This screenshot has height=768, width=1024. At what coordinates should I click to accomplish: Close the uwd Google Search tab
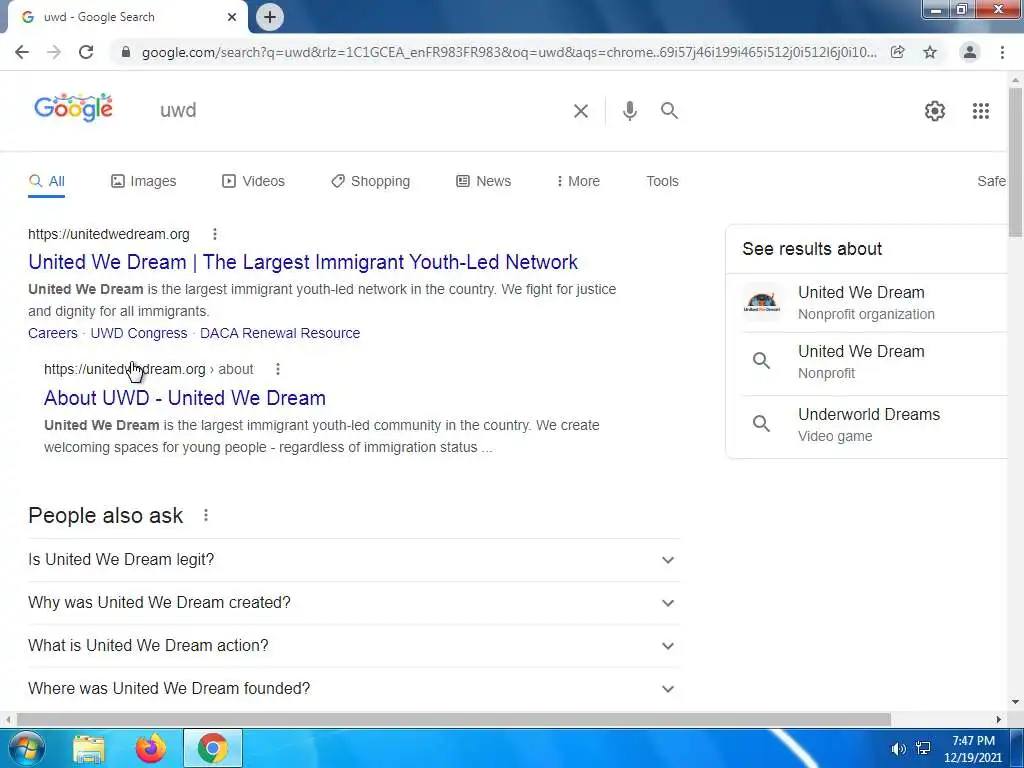232,17
